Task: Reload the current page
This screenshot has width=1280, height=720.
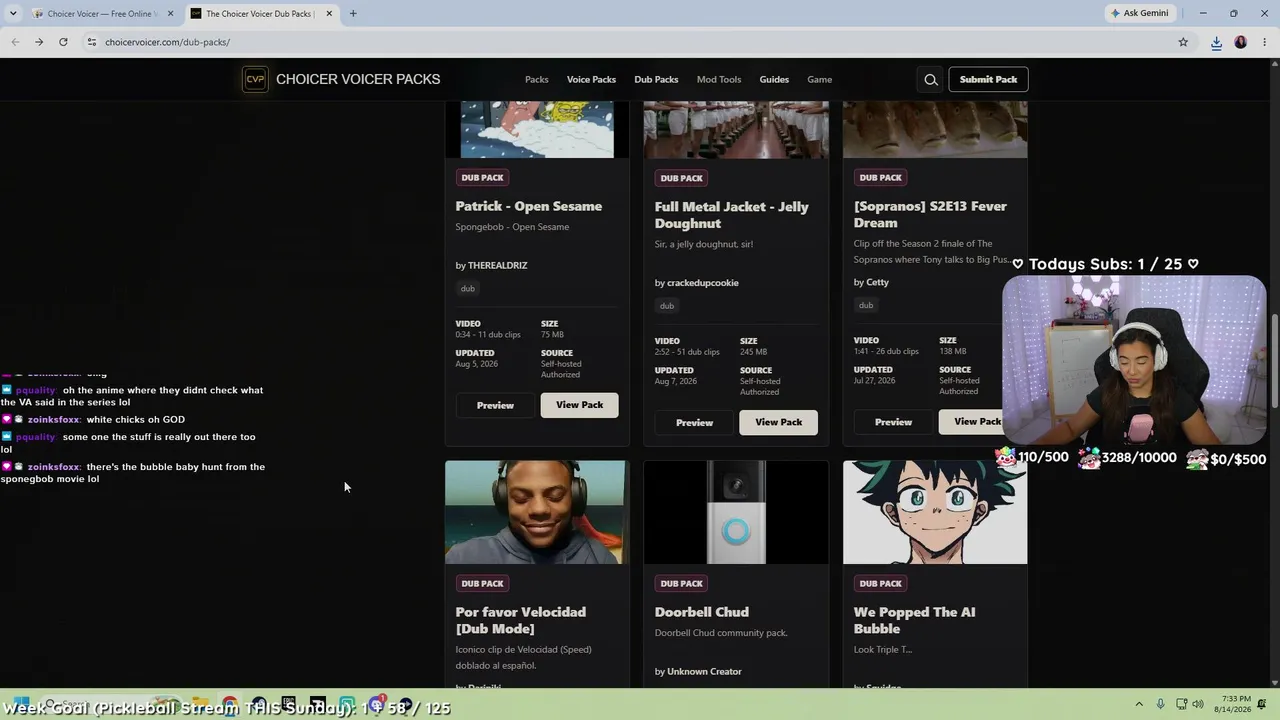Action: tap(63, 42)
